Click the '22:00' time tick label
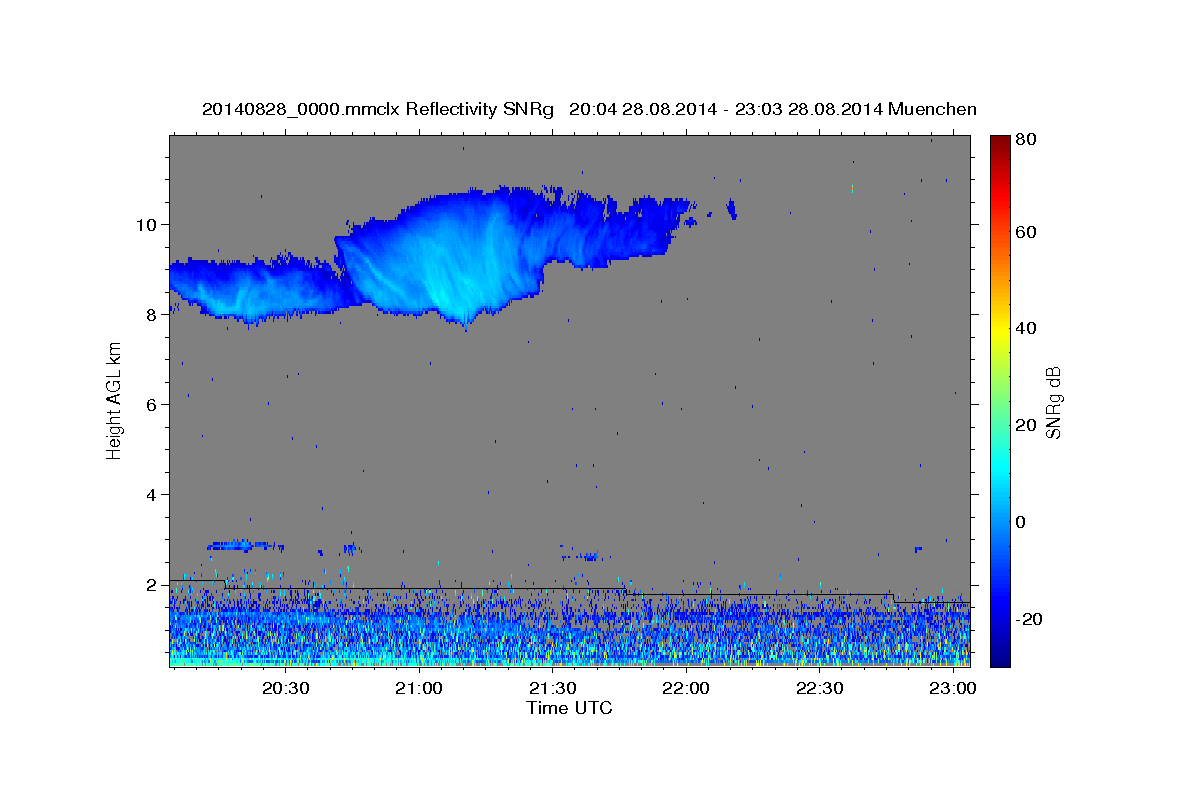The width and height of the screenshot is (1200, 800). (686, 688)
